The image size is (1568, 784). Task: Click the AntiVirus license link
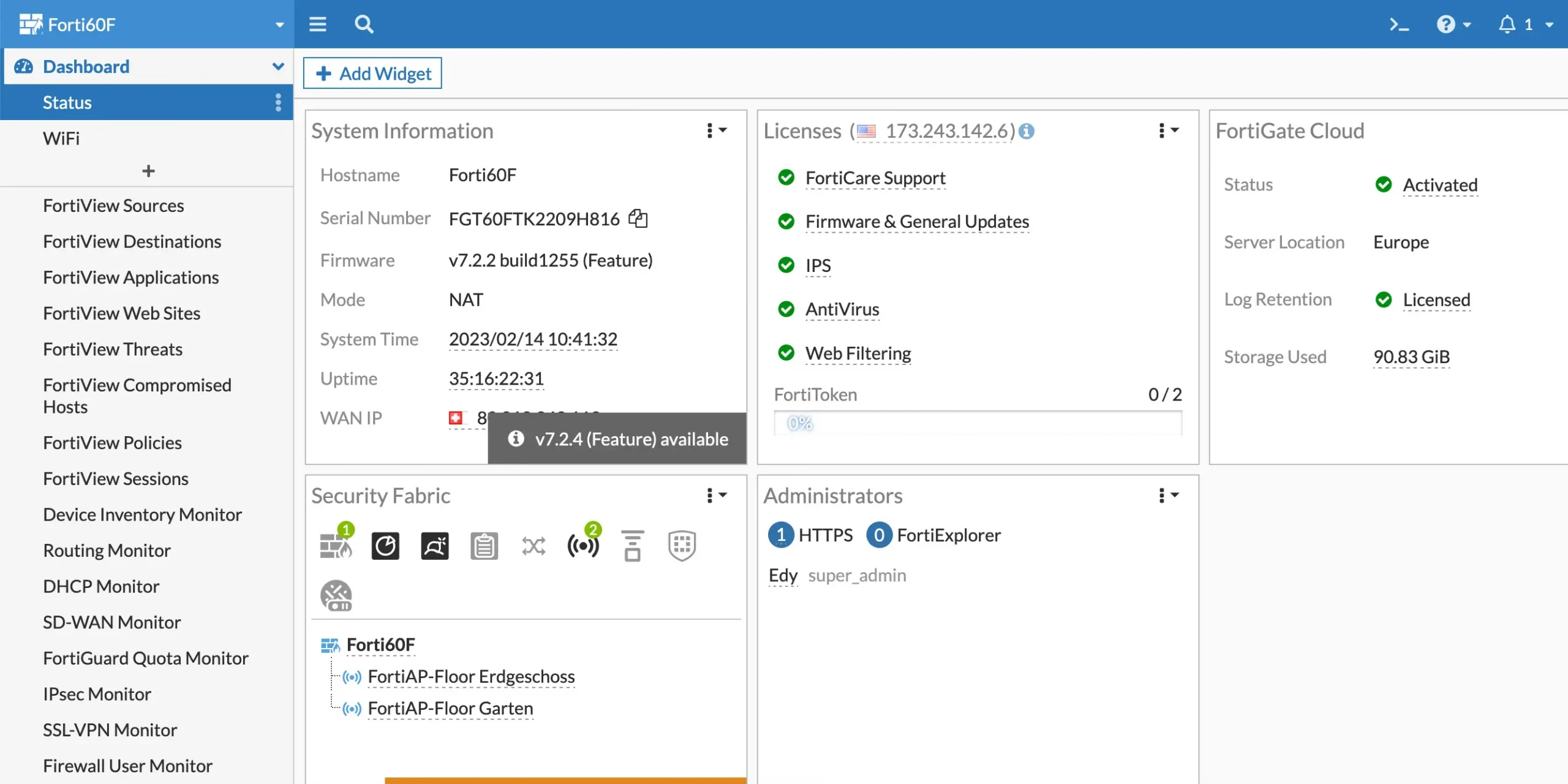[x=842, y=309]
